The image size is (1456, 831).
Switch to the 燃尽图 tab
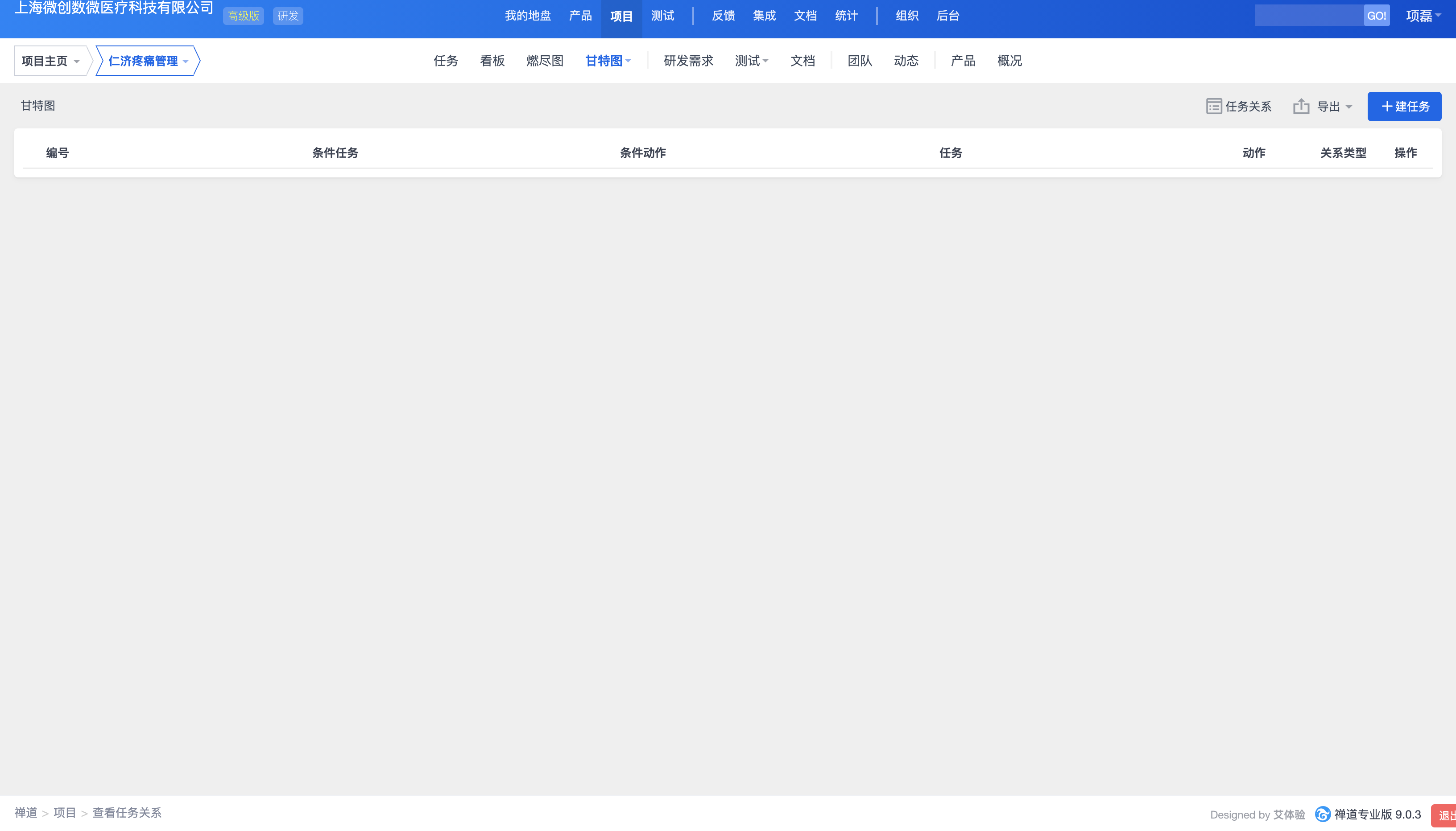click(545, 61)
